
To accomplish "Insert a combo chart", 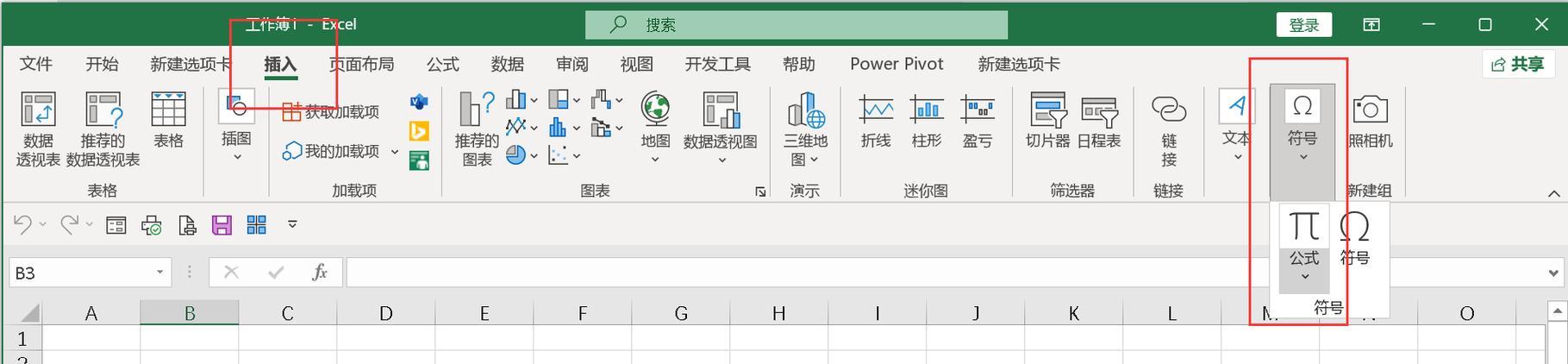I will tap(607, 128).
